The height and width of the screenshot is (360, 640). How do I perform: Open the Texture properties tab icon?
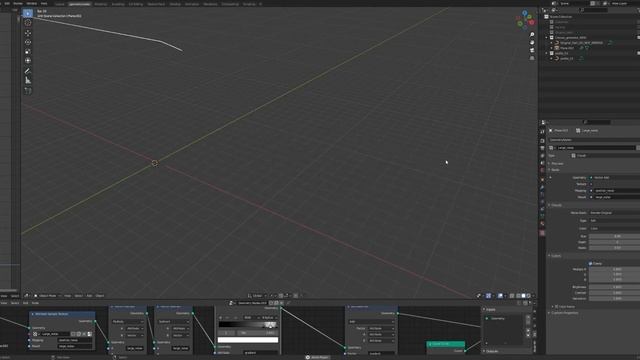click(x=542, y=233)
